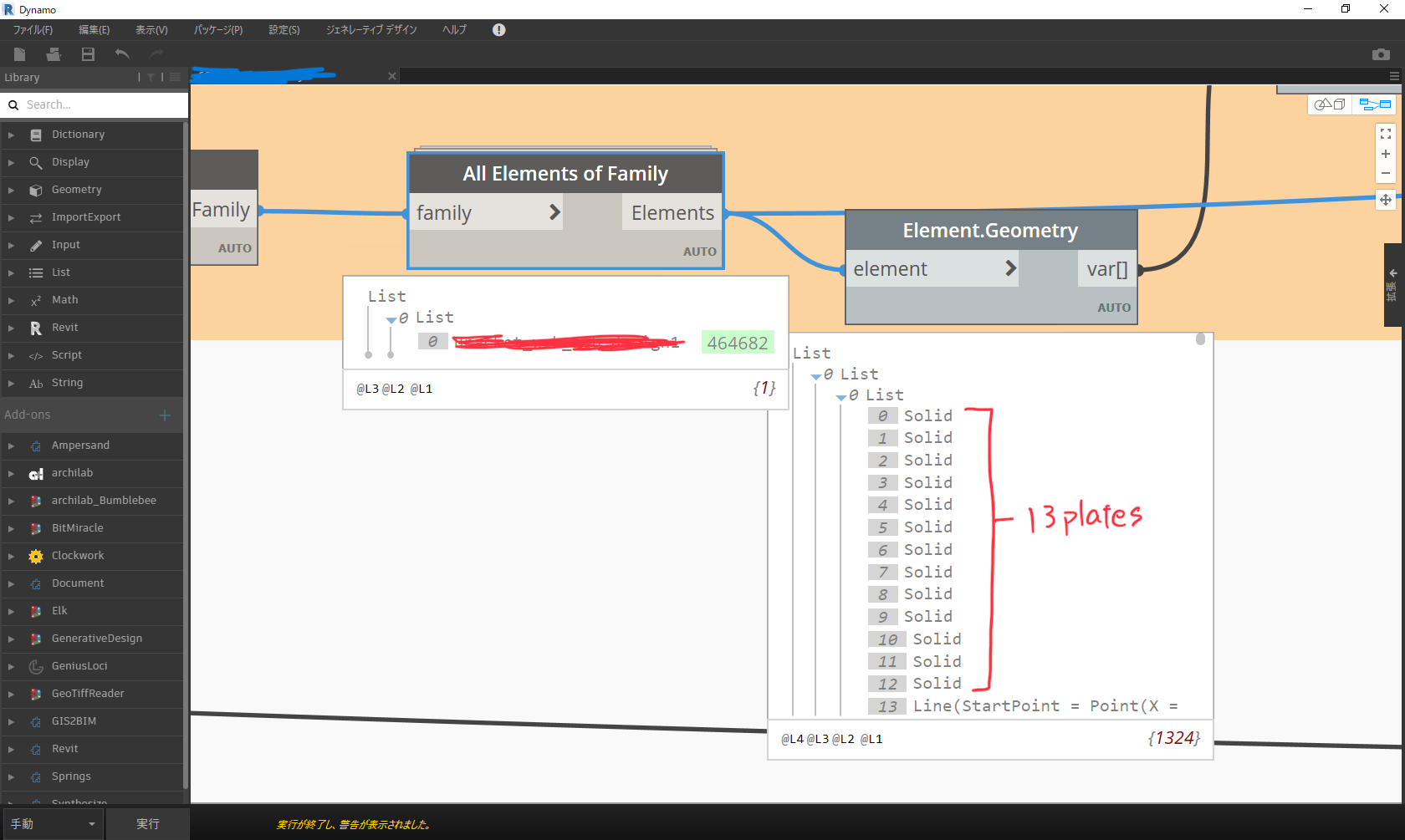
Task: Open the 手動 run mode dropdown
Action: (x=54, y=824)
